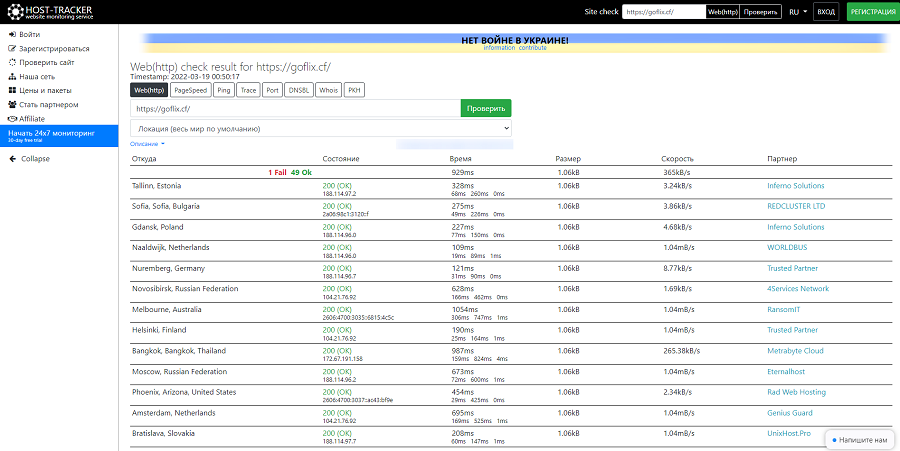The image size is (900, 451).
Task: Click the Проверить сайт spinner icon
Action: [12, 63]
